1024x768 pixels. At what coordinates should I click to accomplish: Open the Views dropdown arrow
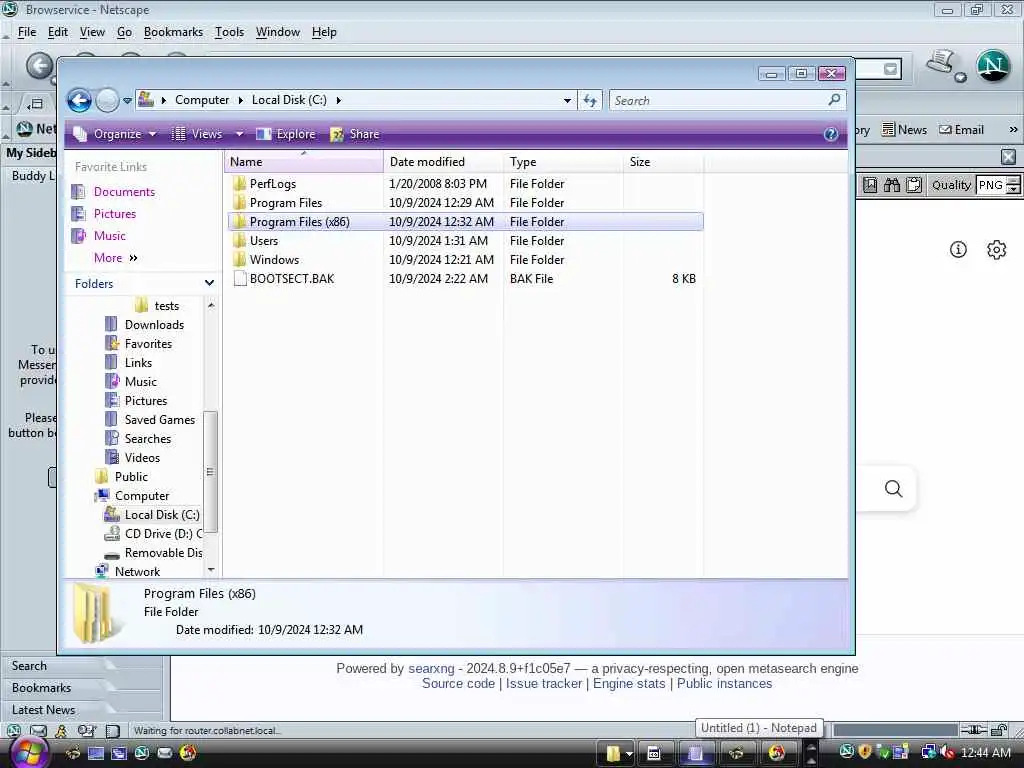[239, 134]
